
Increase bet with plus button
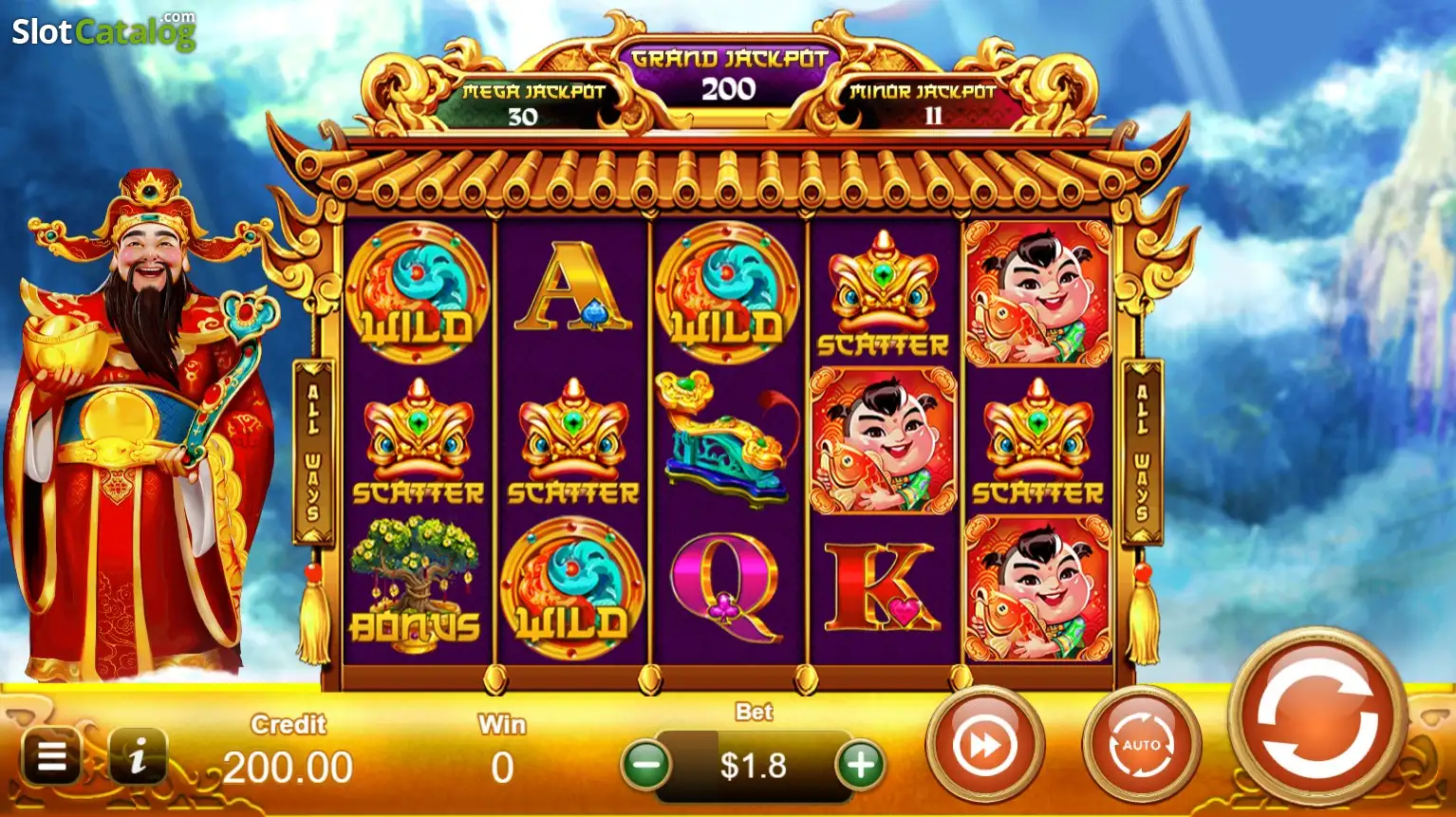point(861,764)
